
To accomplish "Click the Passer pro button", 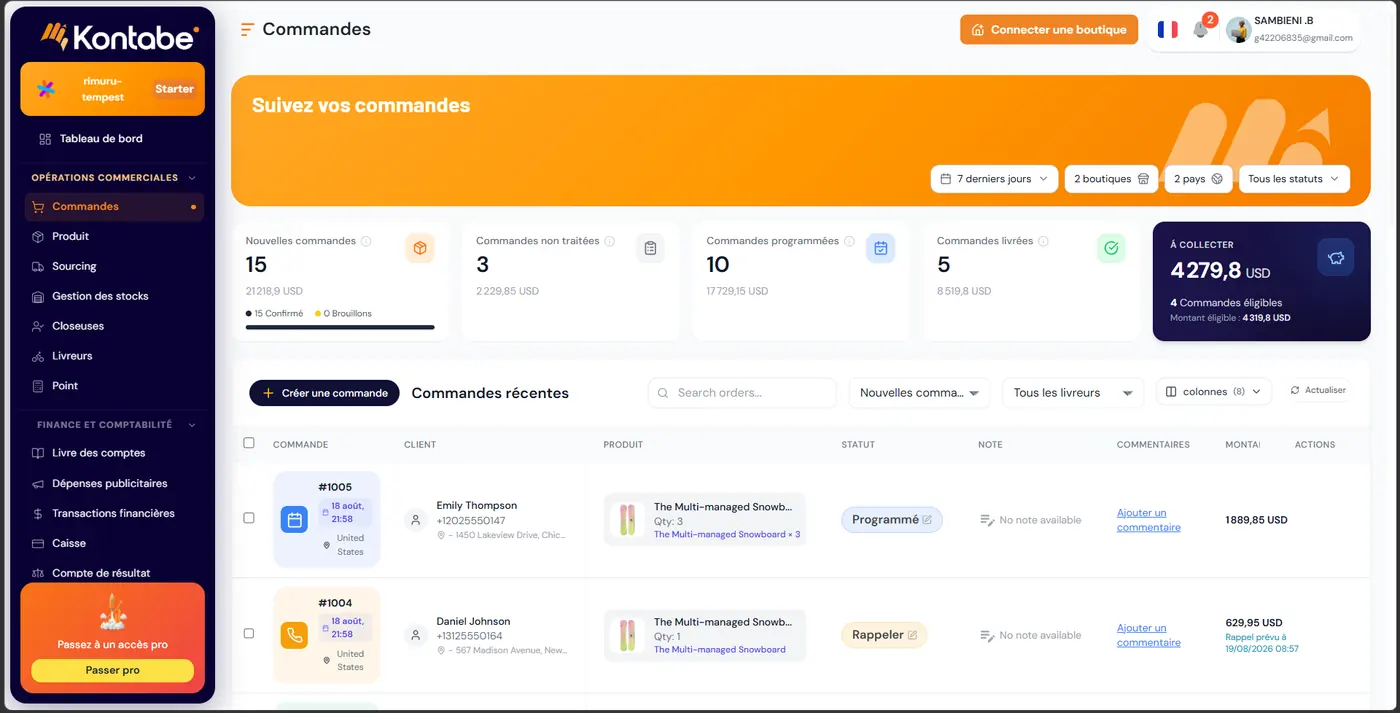I will point(112,670).
